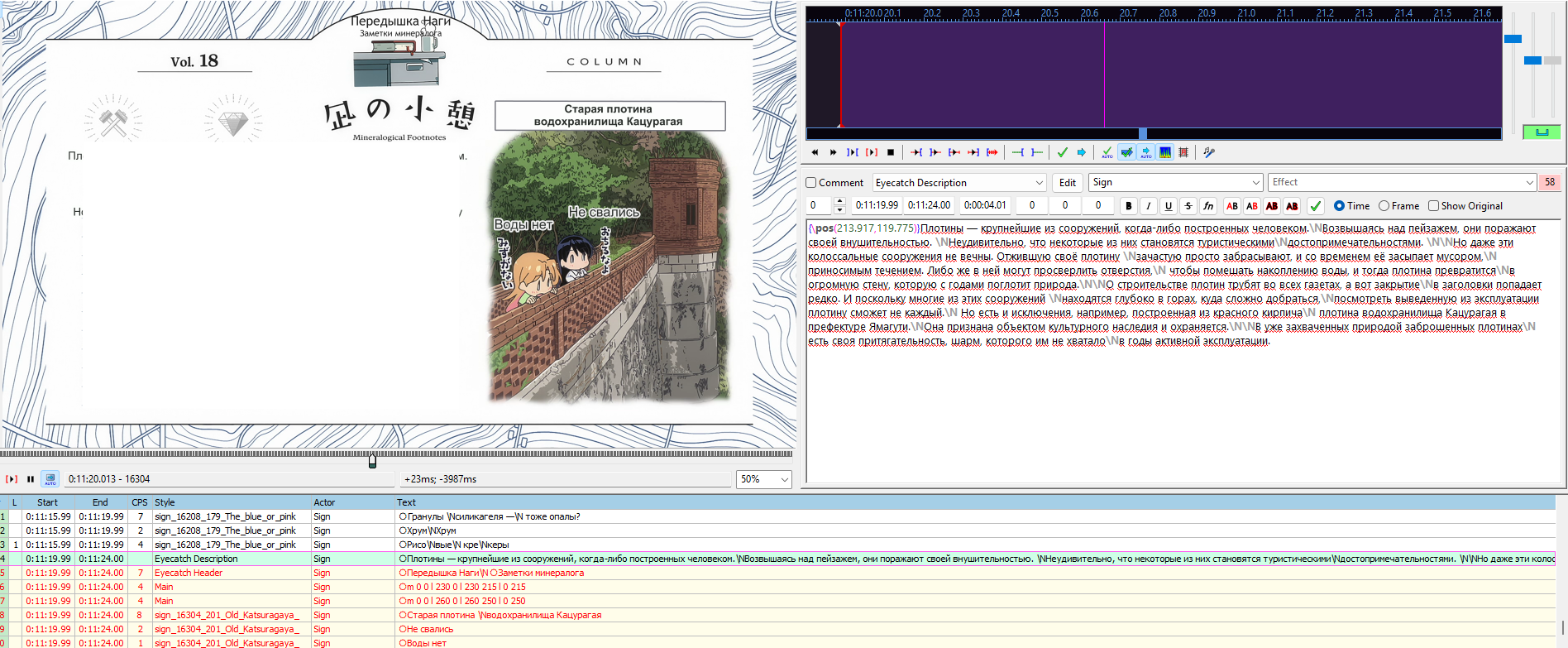Screen dimensions: 1568x648
Task: Toggle spectrum analyzer mode
Action: pyautogui.click(x=1165, y=152)
